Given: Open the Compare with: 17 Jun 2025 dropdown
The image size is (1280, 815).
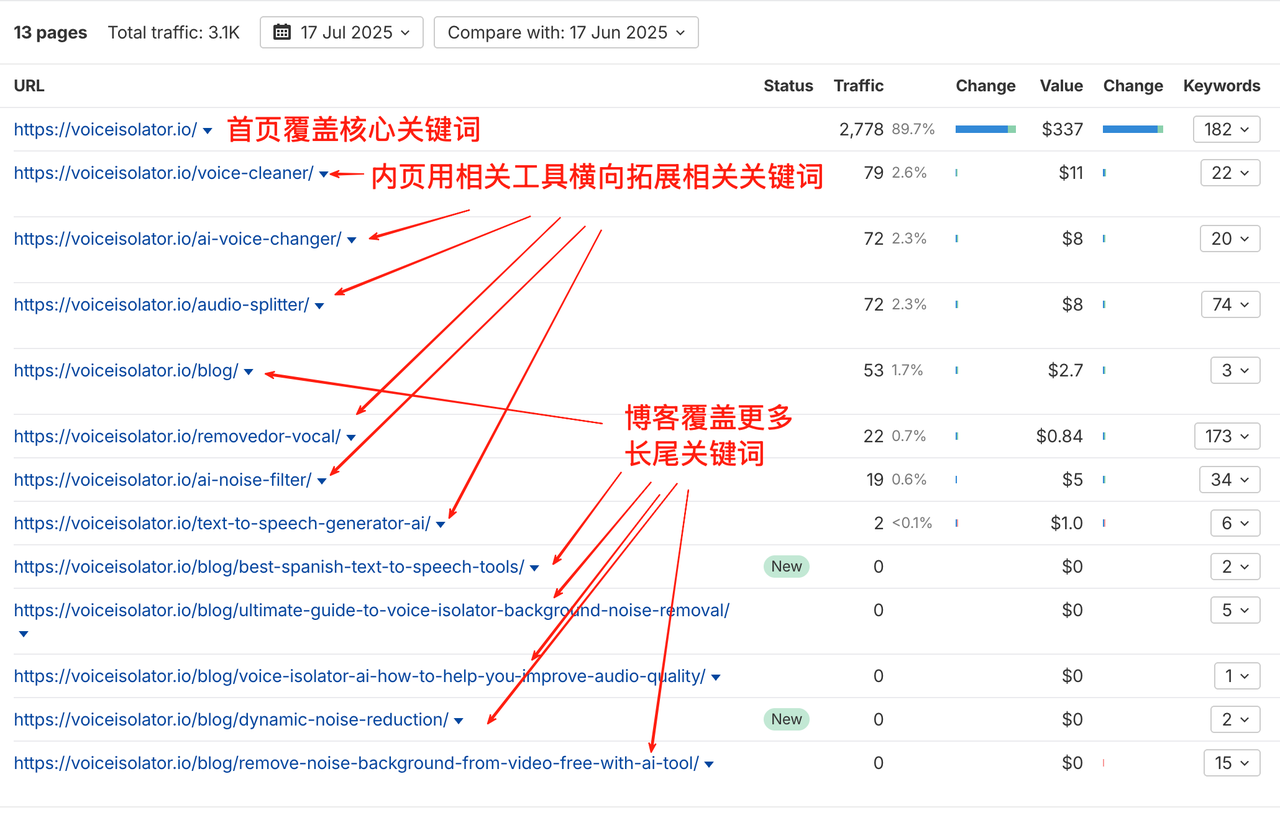Looking at the screenshot, I should tap(566, 32).
